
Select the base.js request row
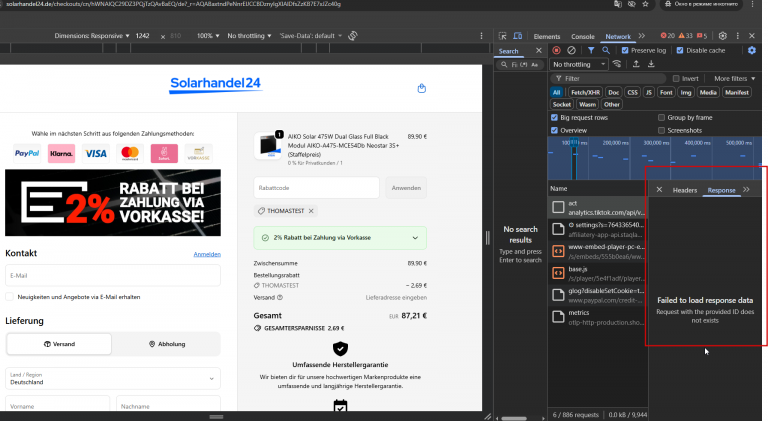(597, 274)
